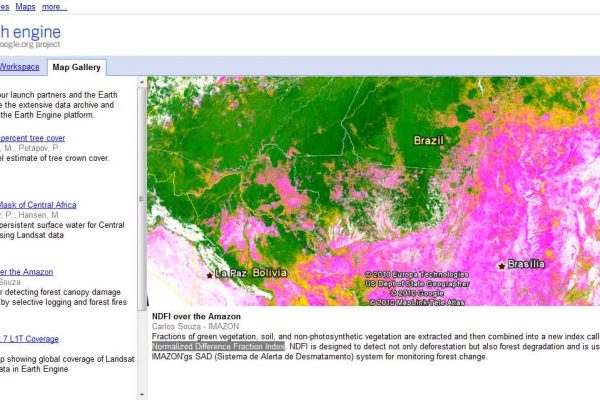The height and width of the screenshot is (400, 600).
Task: Switch to the Map Gallery tab
Action: (x=76, y=67)
